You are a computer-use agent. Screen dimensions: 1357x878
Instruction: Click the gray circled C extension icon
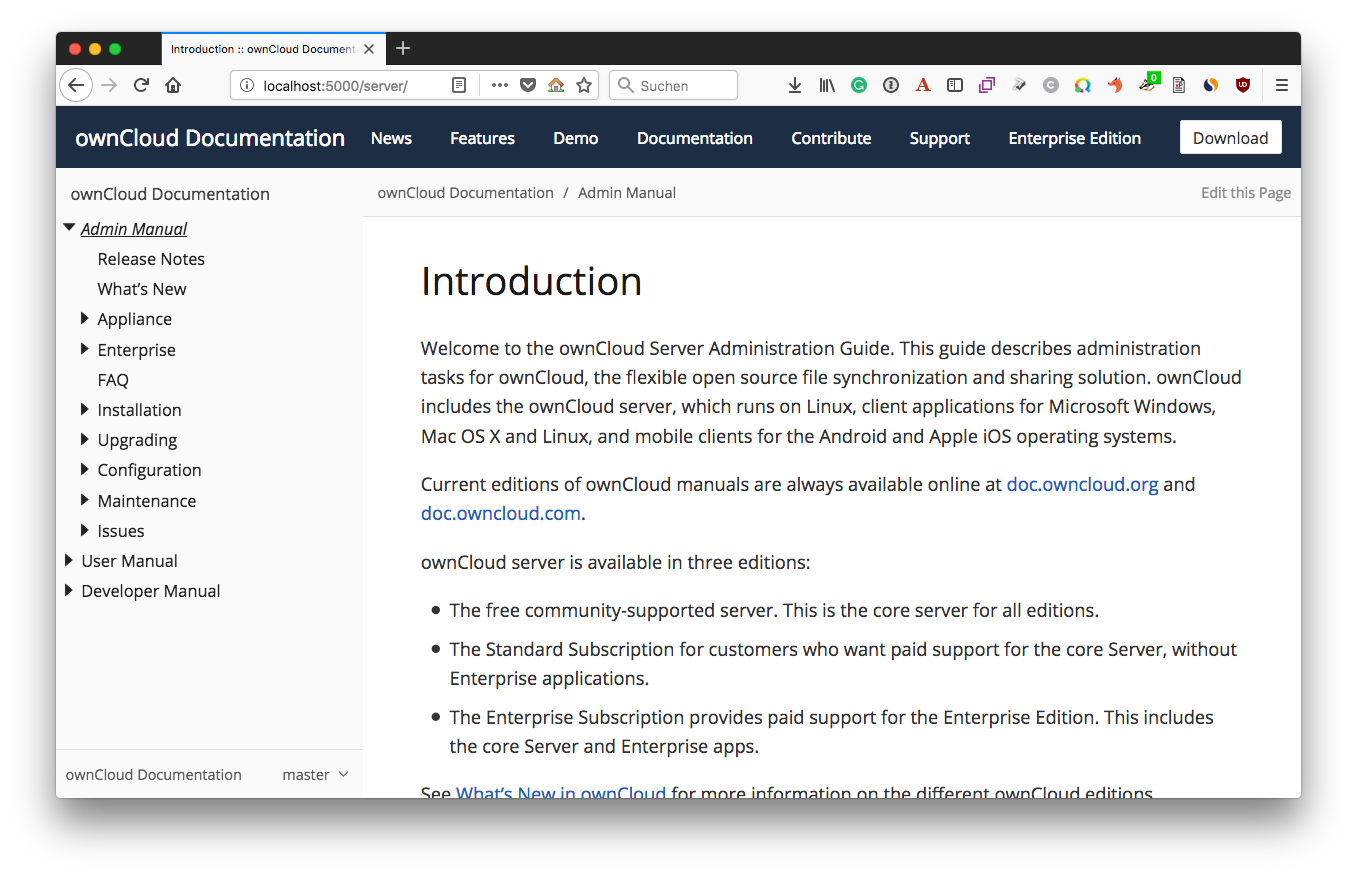coord(1050,86)
